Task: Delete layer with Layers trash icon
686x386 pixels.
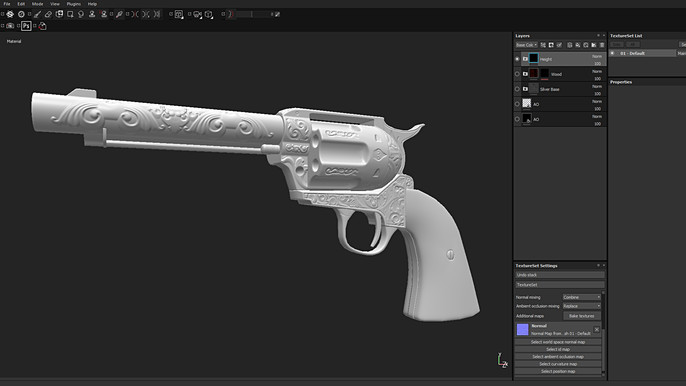Action: click(x=602, y=45)
